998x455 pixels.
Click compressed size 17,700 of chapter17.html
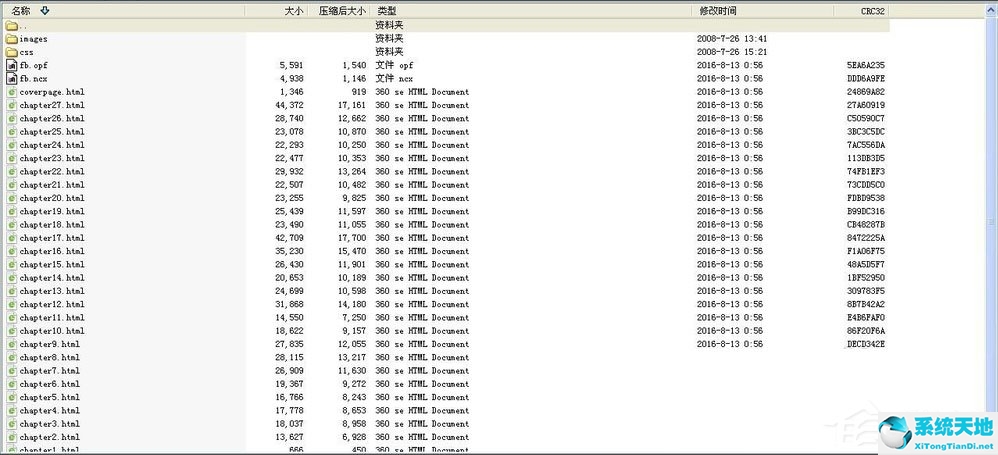click(x=352, y=238)
